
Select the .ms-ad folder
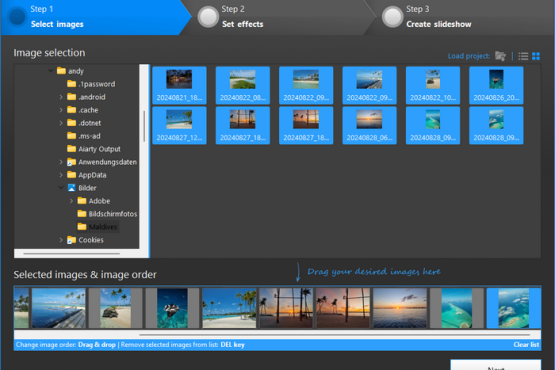[x=84, y=136]
